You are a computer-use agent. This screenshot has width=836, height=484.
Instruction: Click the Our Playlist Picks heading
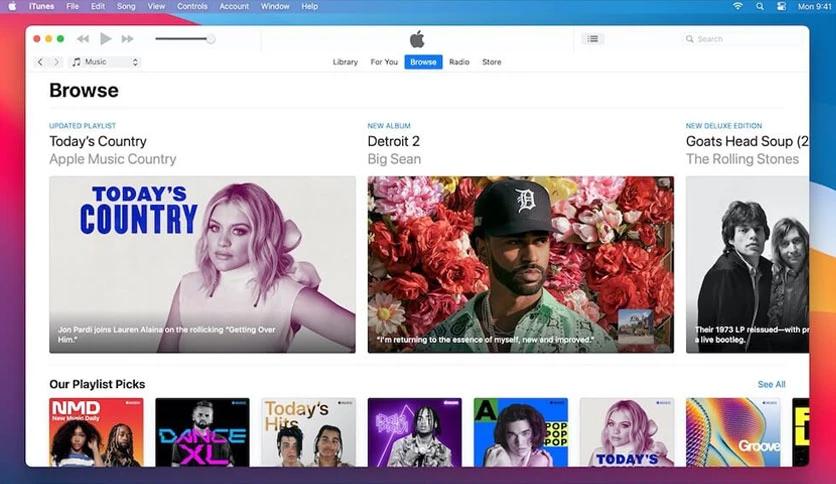(97, 384)
